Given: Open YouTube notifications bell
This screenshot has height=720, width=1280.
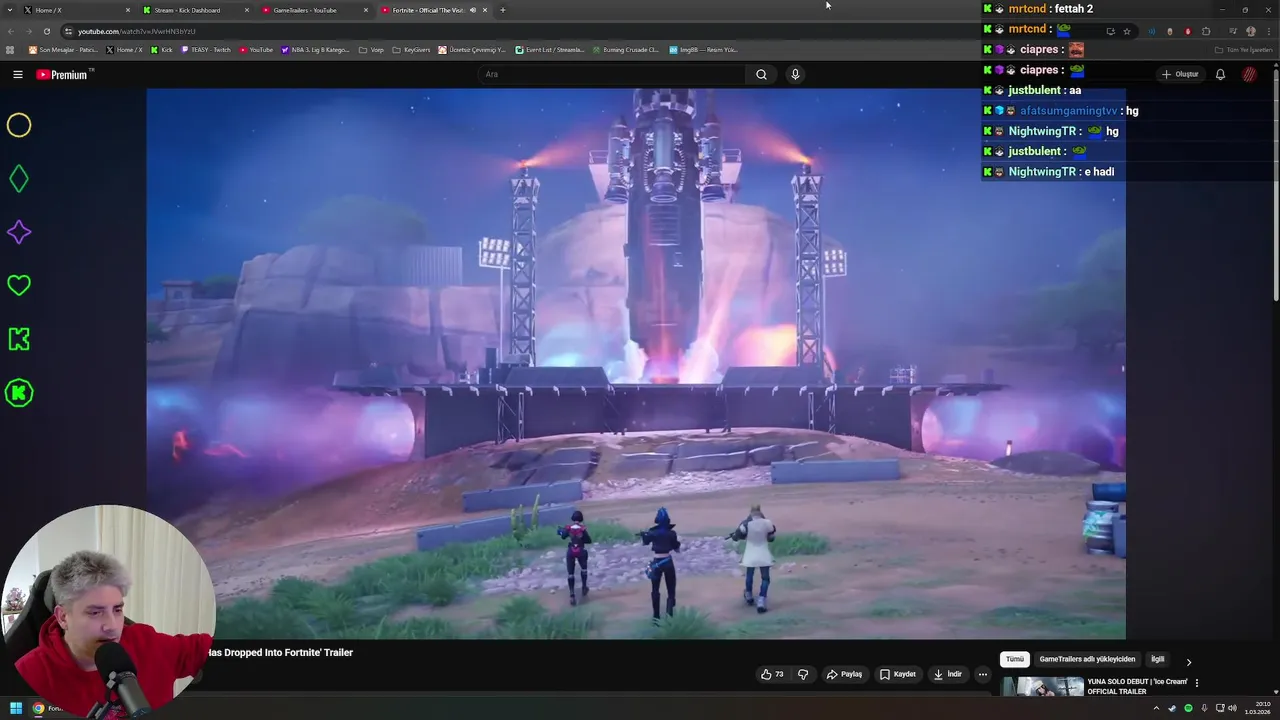Looking at the screenshot, I should [1220, 74].
